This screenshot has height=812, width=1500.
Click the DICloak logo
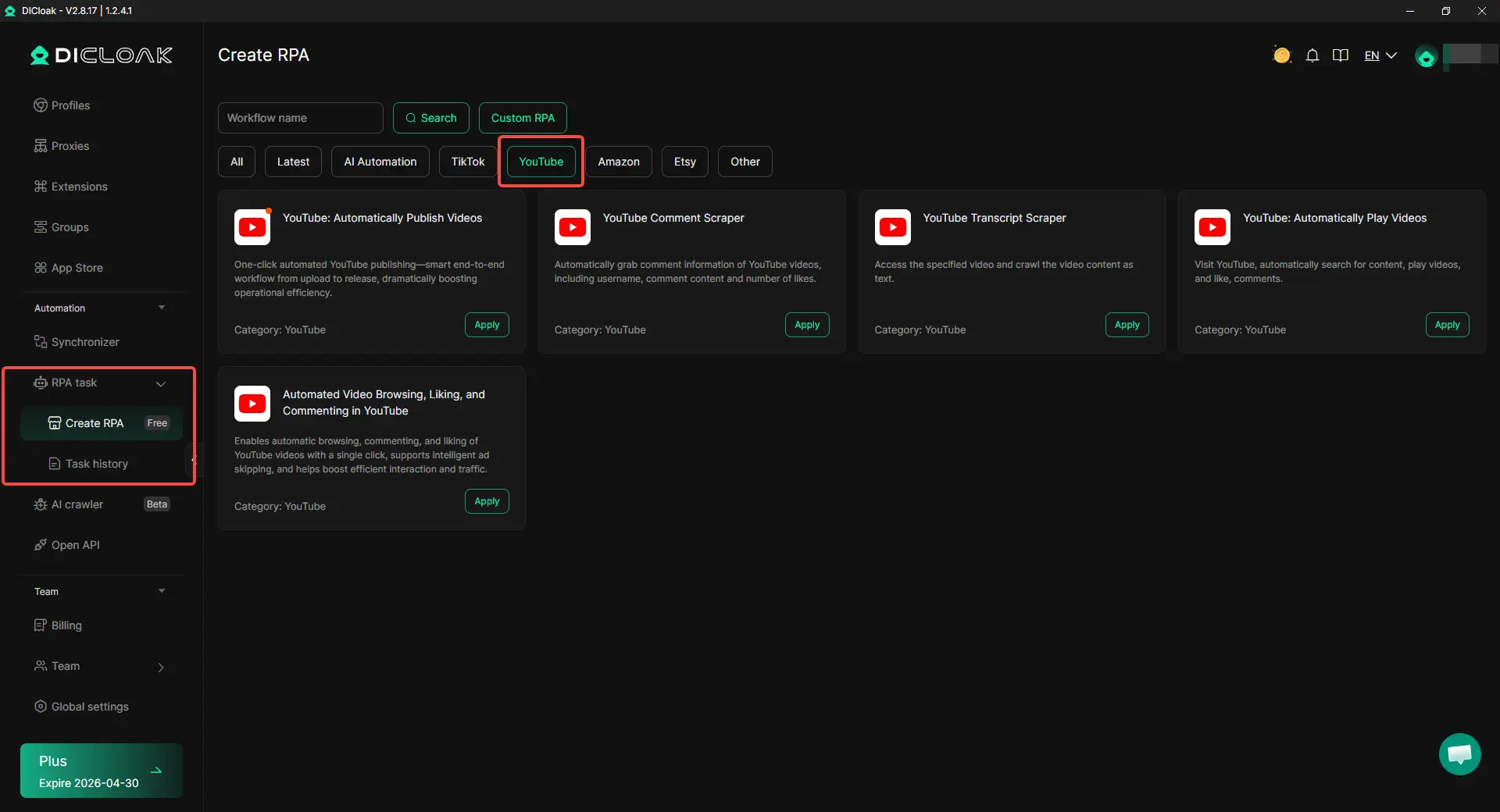click(102, 55)
